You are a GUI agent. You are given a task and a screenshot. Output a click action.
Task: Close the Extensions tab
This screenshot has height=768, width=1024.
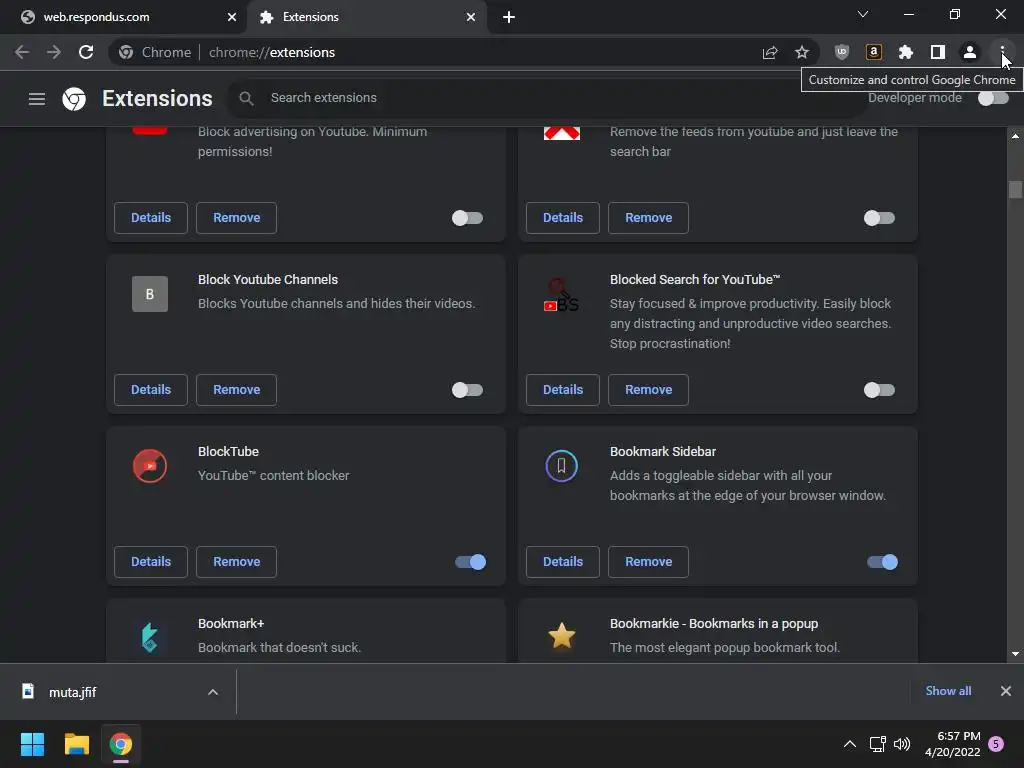tap(471, 17)
